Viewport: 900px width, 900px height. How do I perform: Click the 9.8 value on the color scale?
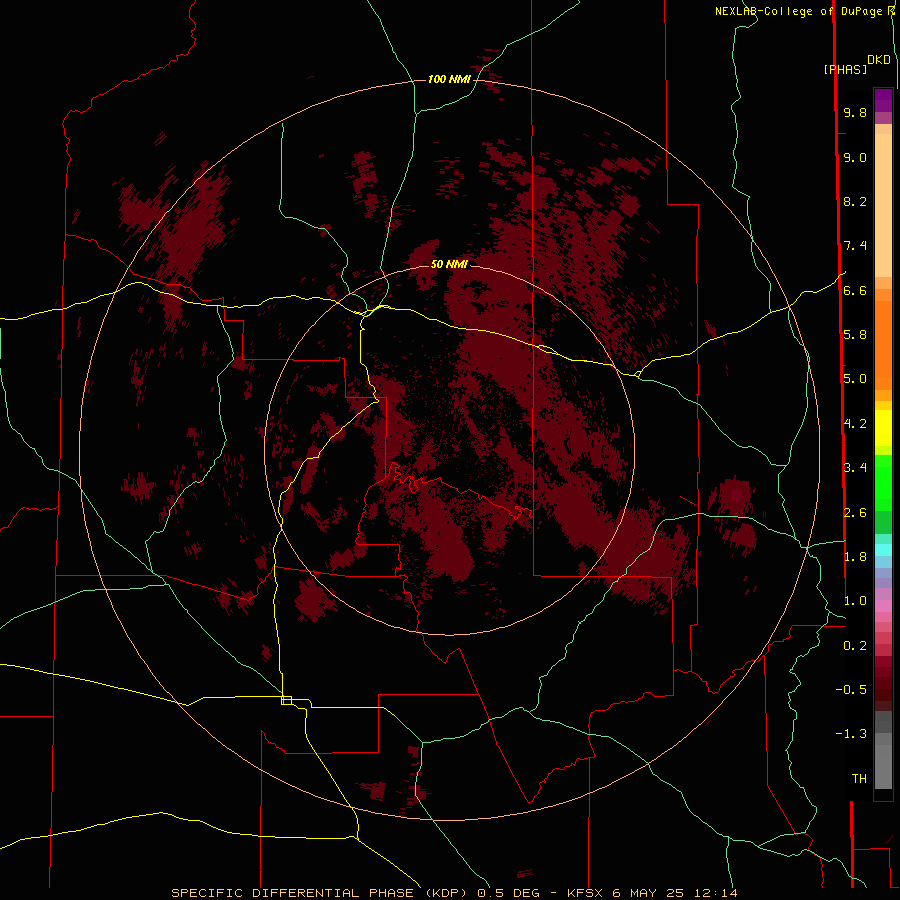pos(855,112)
